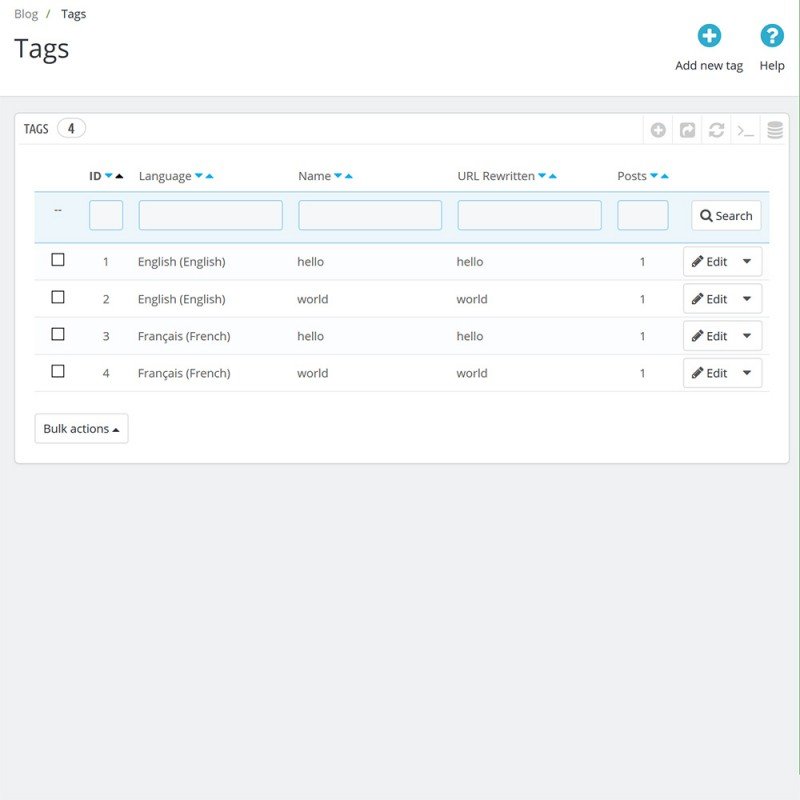Viewport: 800px width, 800px height.
Task: Click the tags count badge 4
Action: click(71, 129)
